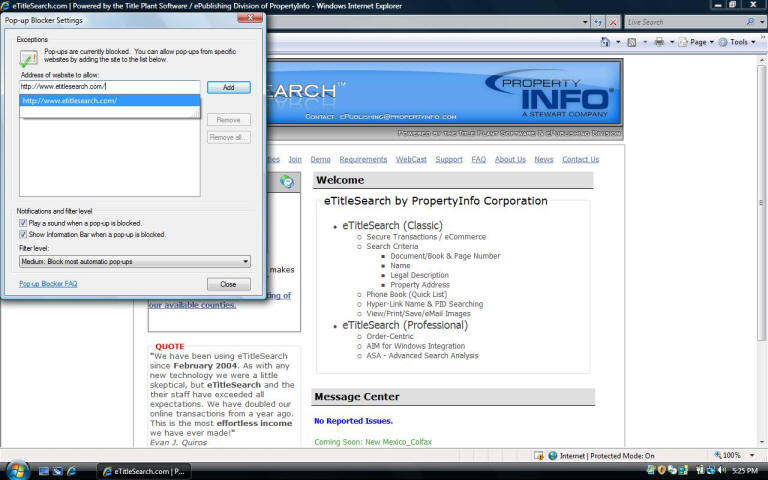Expand the zoom level dropdown arrow
The image size is (768, 480).
[x=752, y=455]
